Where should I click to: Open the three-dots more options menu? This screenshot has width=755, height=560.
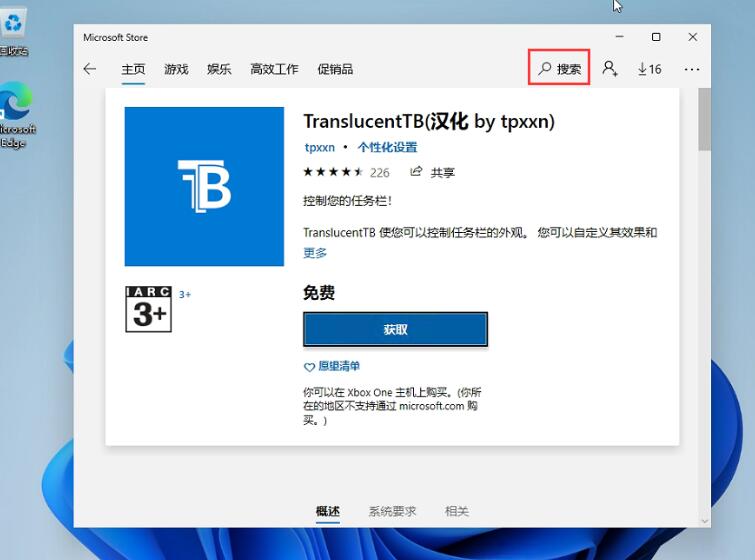(692, 69)
